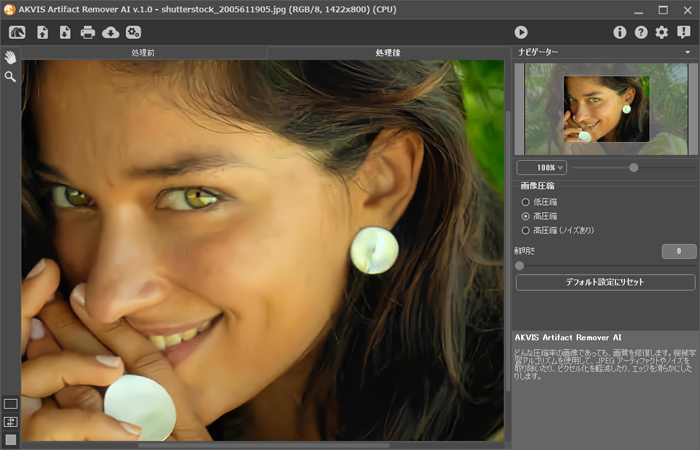Switch to the 処理後 (After) tab

tap(388, 53)
